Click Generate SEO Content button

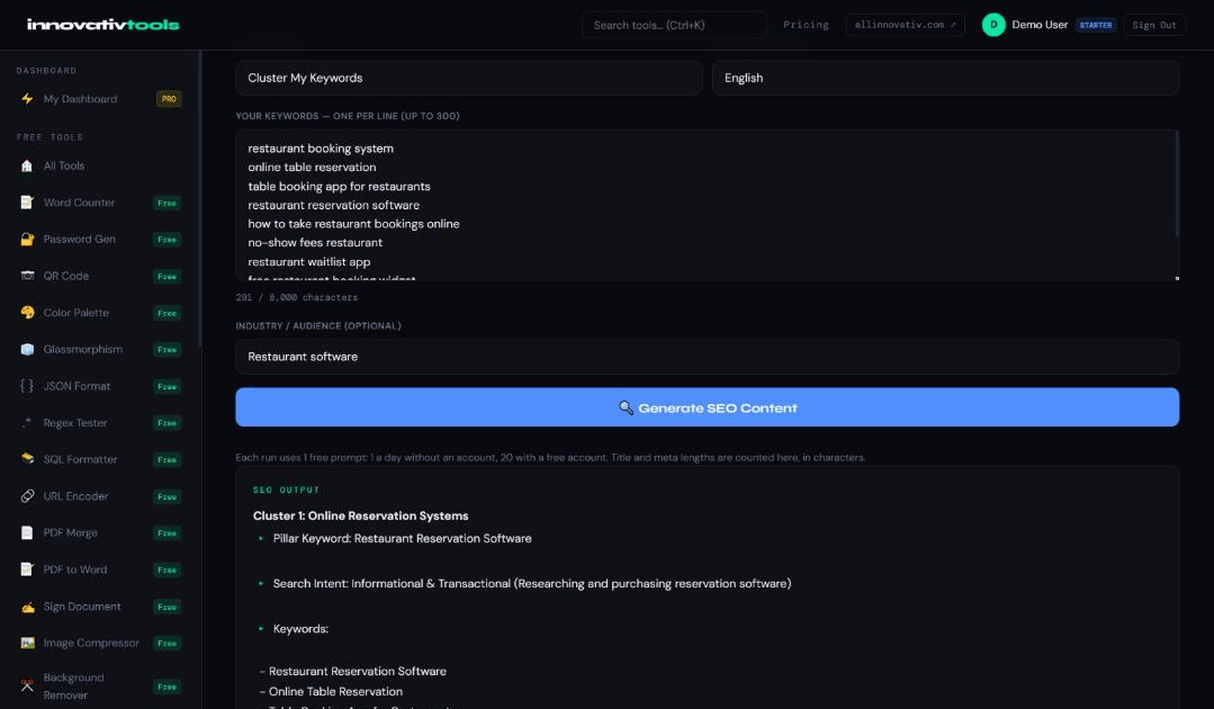[x=707, y=408]
